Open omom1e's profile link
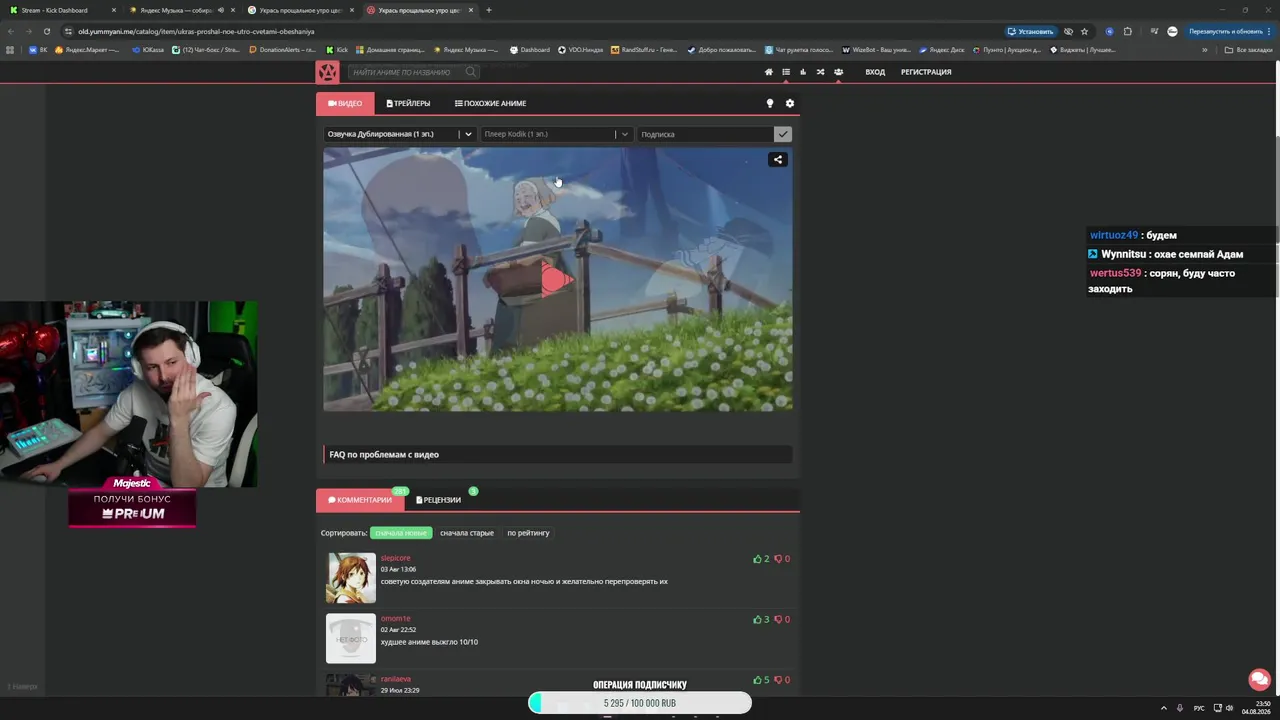Viewport: 1280px width, 720px height. [x=395, y=619]
